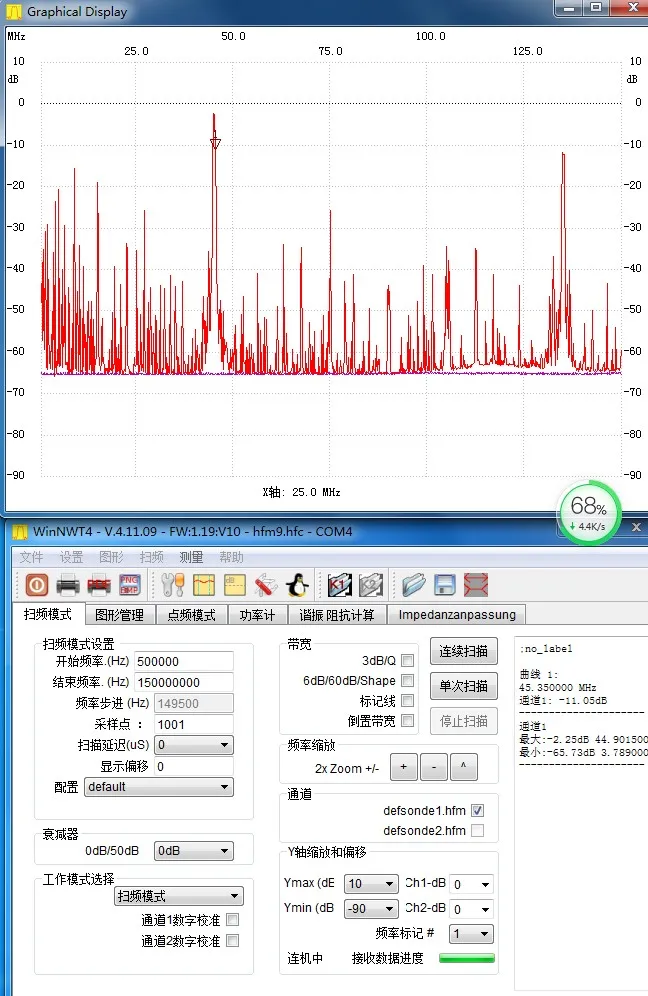Open the Ymax dropdown showing 10

(x=371, y=884)
